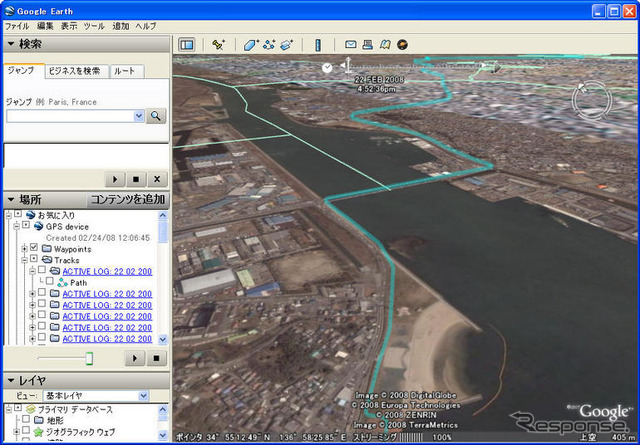
Task: Click places list scroll-down arrow
Action: pos(162,339)
